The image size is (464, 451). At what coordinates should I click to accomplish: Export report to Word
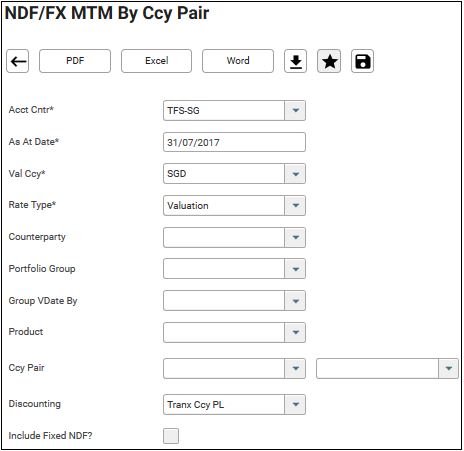(x=238, y=61)
